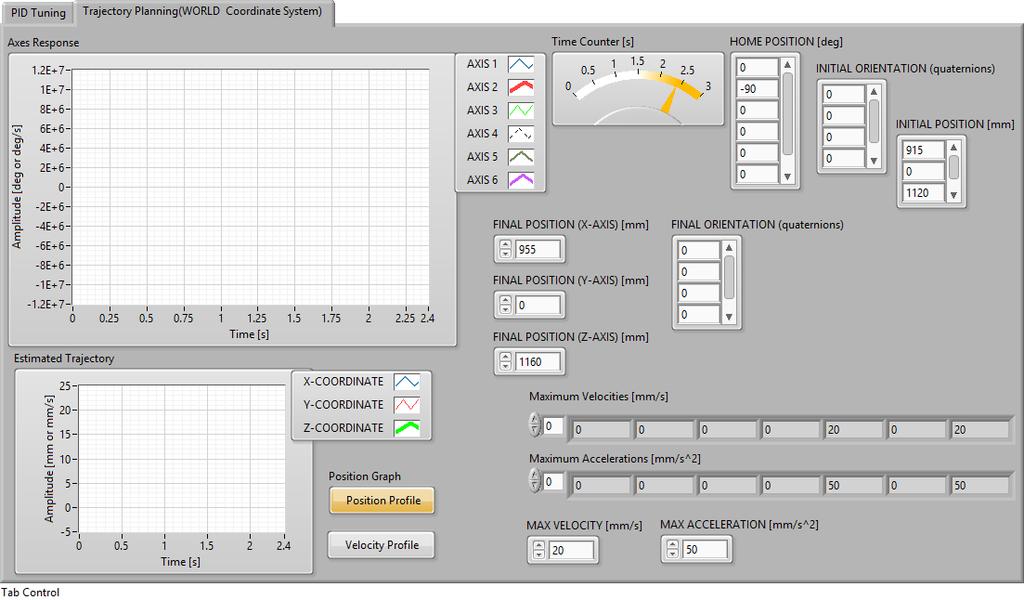Click the HOME POSITION array vertical scrollbar
Screen dimensions: 1024x600
[788, 121]
